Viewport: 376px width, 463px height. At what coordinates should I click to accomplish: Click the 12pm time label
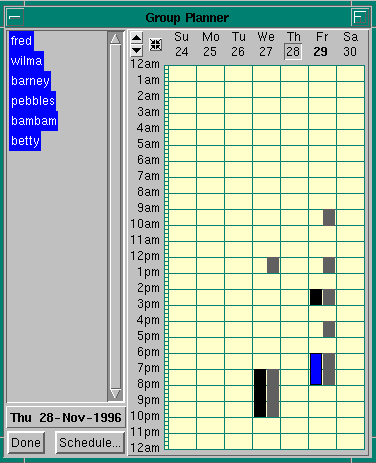pyautogui.click(x=145, y=256)
